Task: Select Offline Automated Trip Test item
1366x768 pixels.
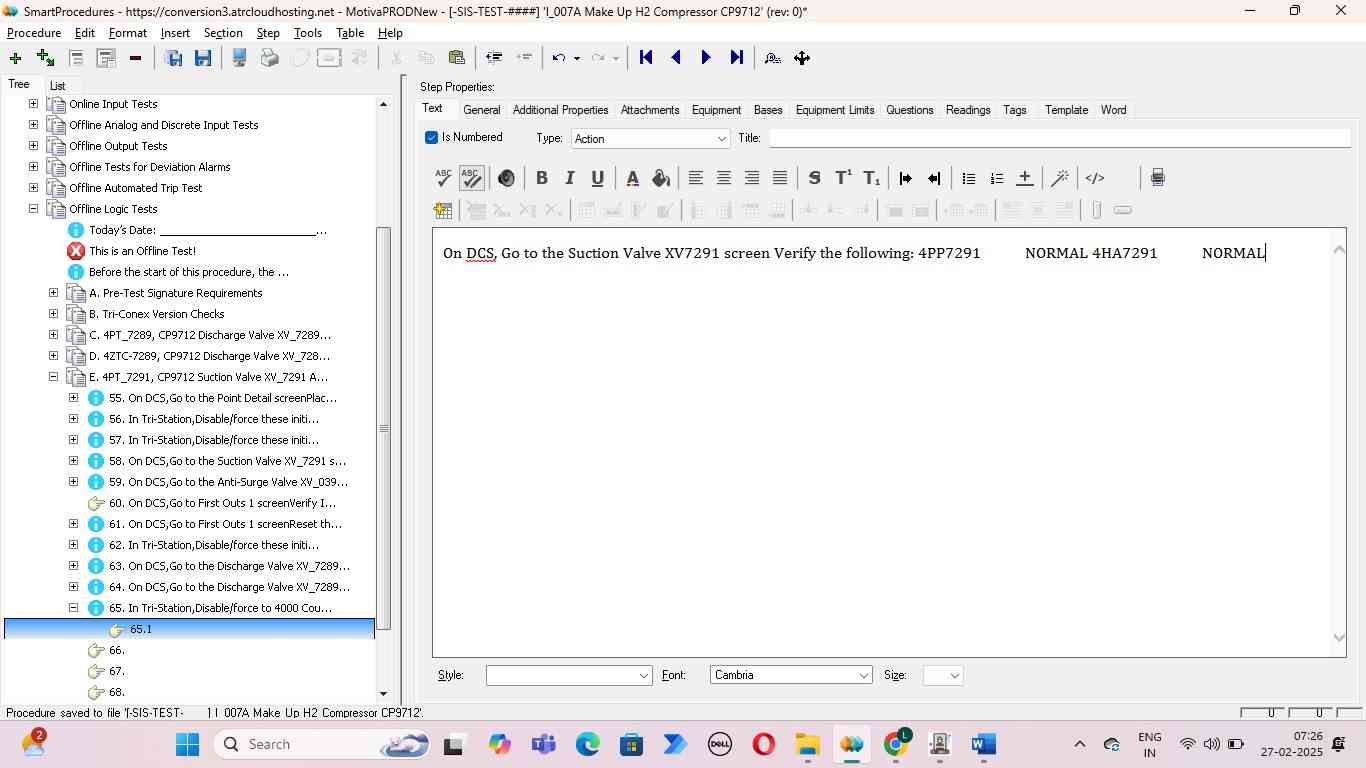Action: point(135,188)
